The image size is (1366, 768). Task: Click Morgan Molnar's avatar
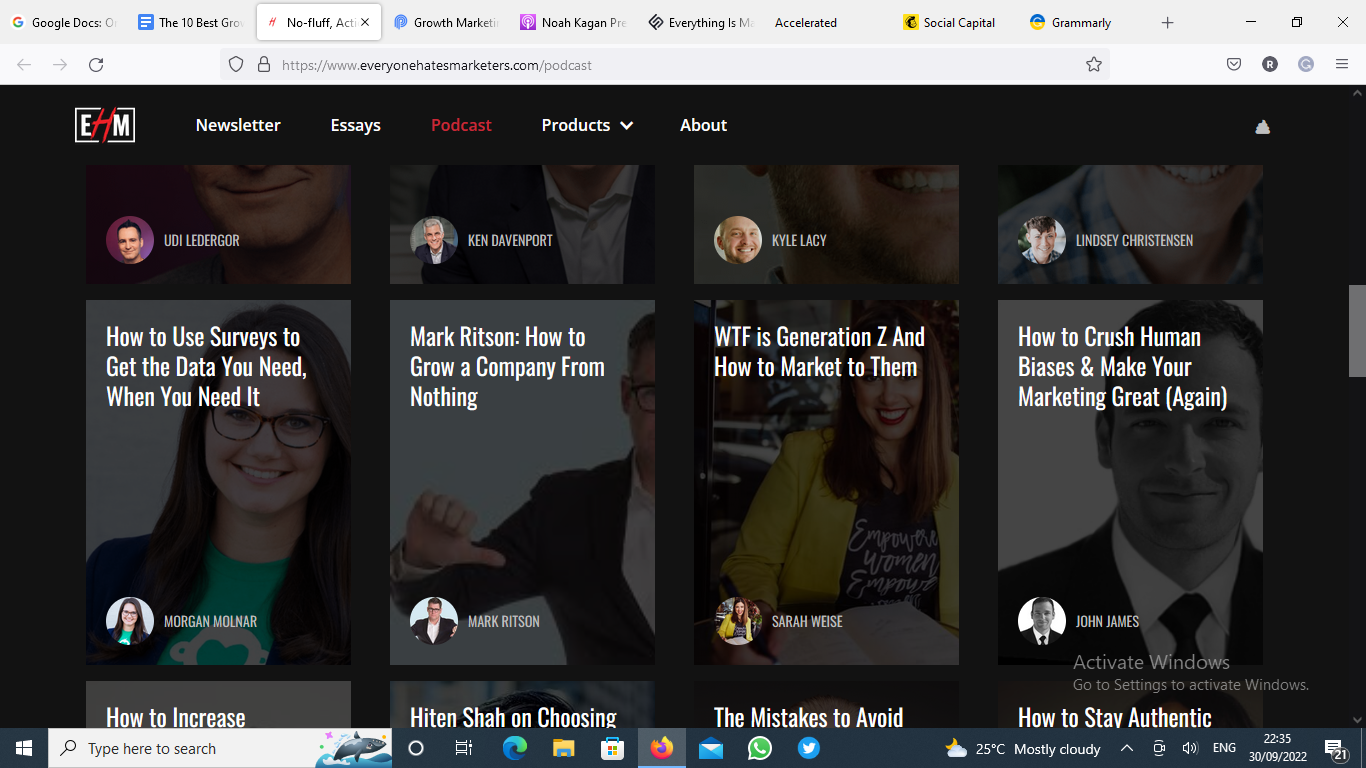[130, 621]
